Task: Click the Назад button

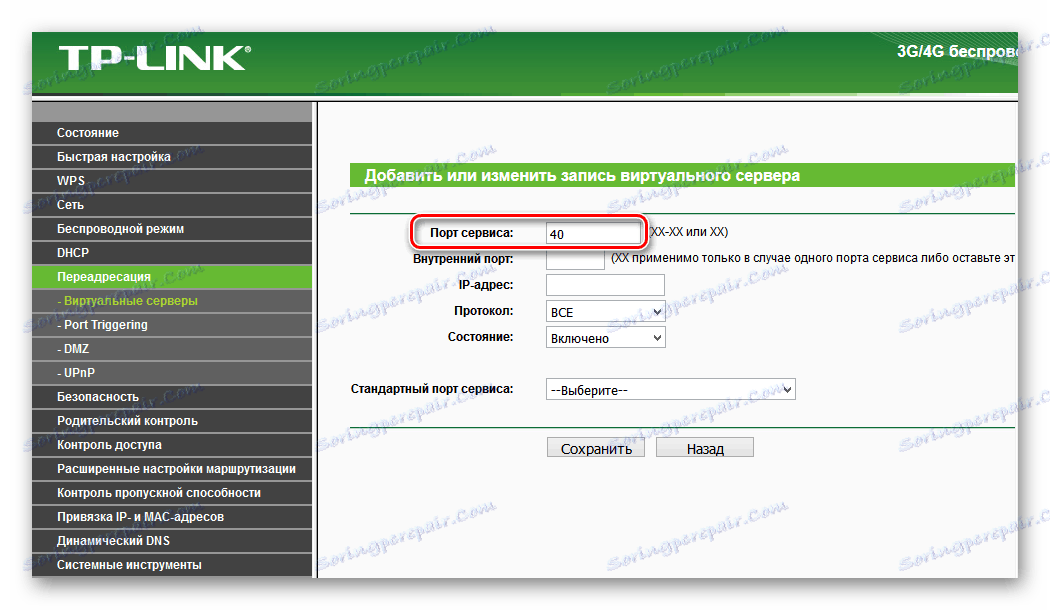Action: (705, 449)
